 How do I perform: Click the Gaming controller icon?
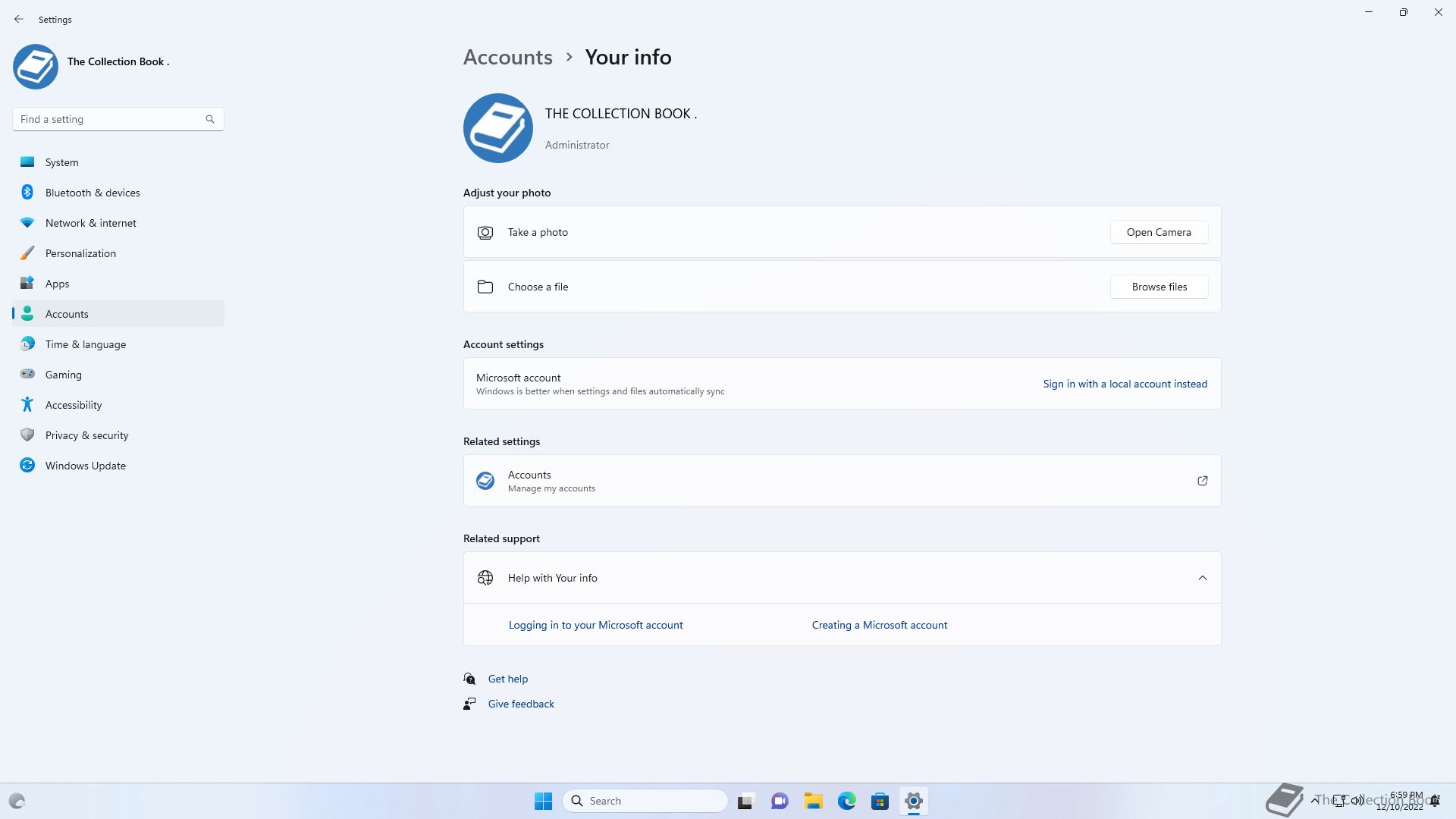(x=27, y=374)
